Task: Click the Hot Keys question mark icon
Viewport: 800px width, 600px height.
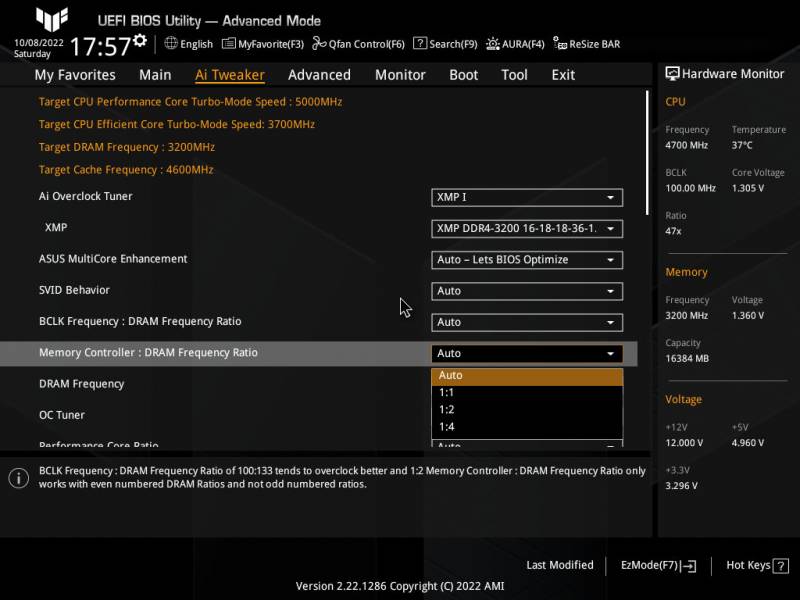Action: (781, 566)
